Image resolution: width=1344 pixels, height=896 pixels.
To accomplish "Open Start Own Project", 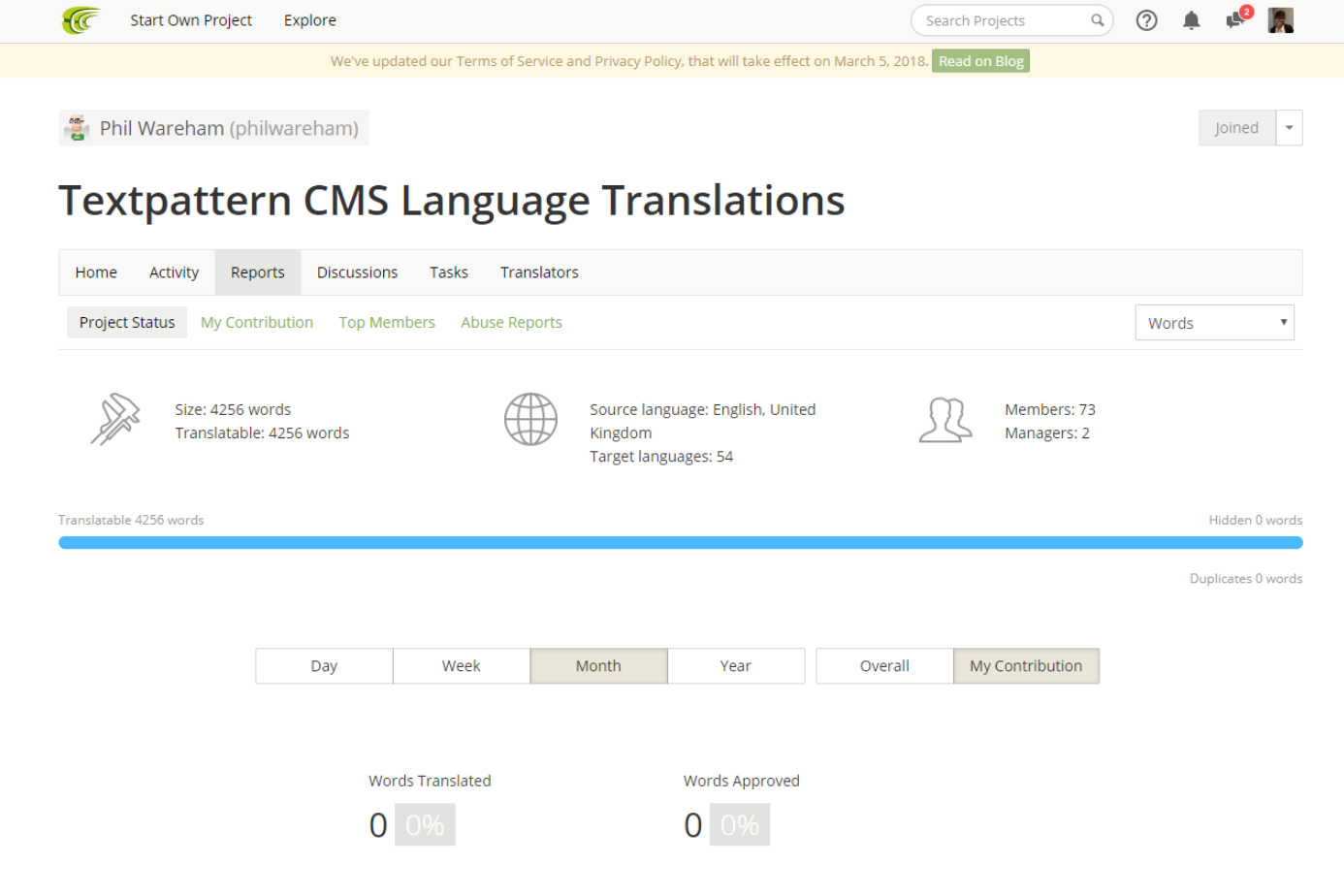I will point(191,20).
